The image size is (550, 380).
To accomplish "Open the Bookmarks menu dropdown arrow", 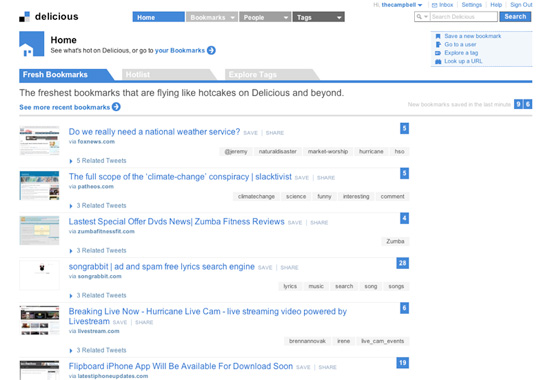I will [x=233, y=17].
